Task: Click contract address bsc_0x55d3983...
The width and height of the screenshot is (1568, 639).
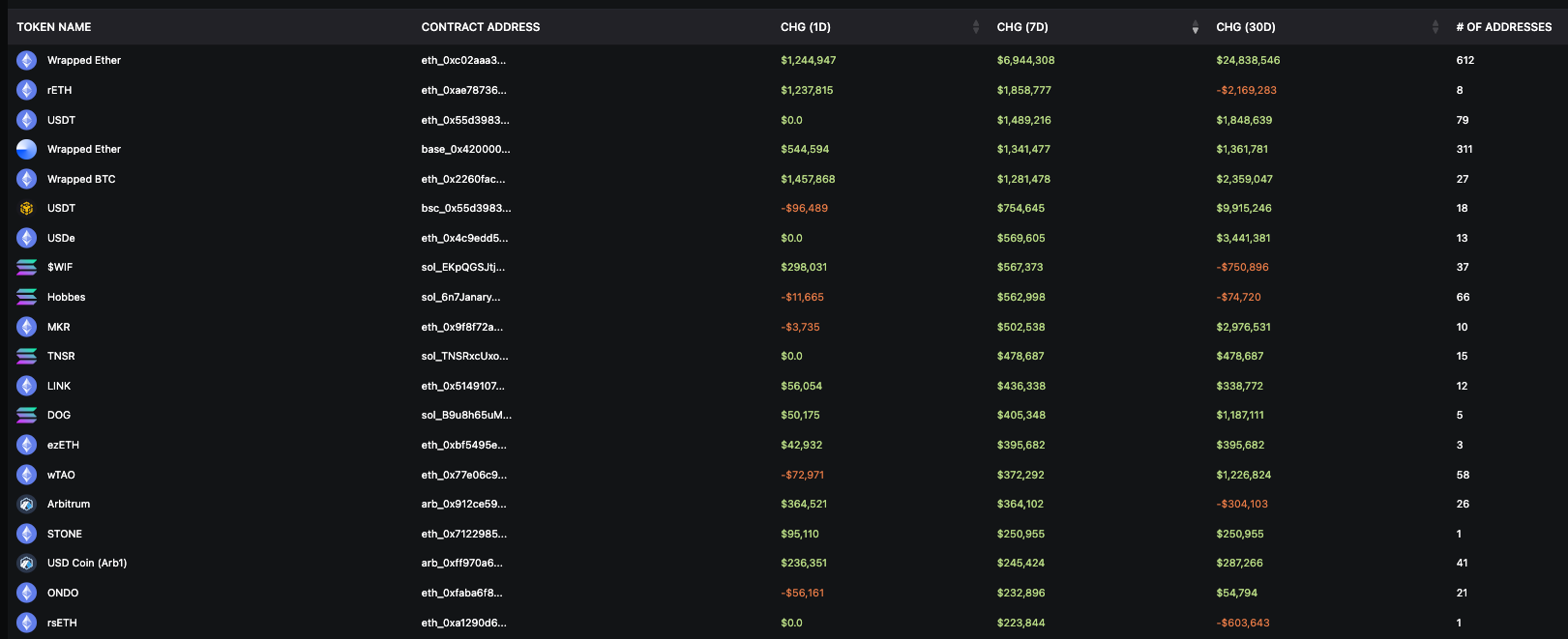Action: click(x=466, y=208)
